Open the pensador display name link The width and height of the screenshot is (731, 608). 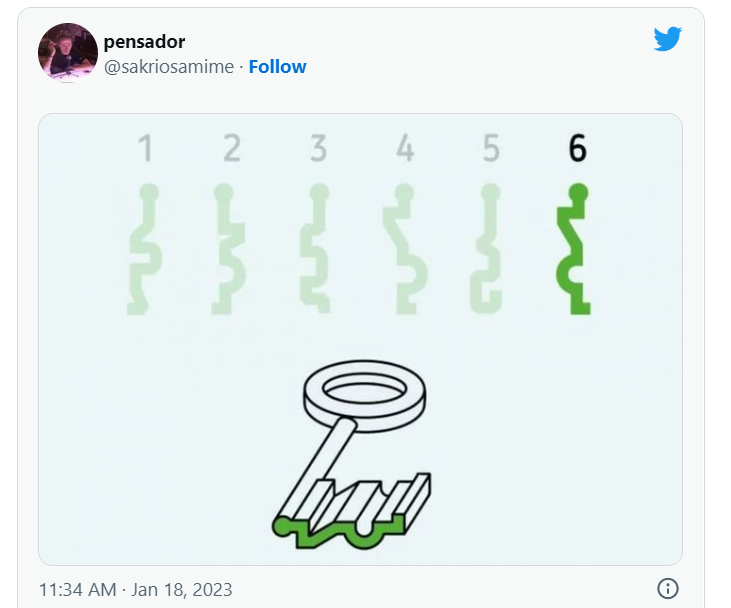(144, 41)
